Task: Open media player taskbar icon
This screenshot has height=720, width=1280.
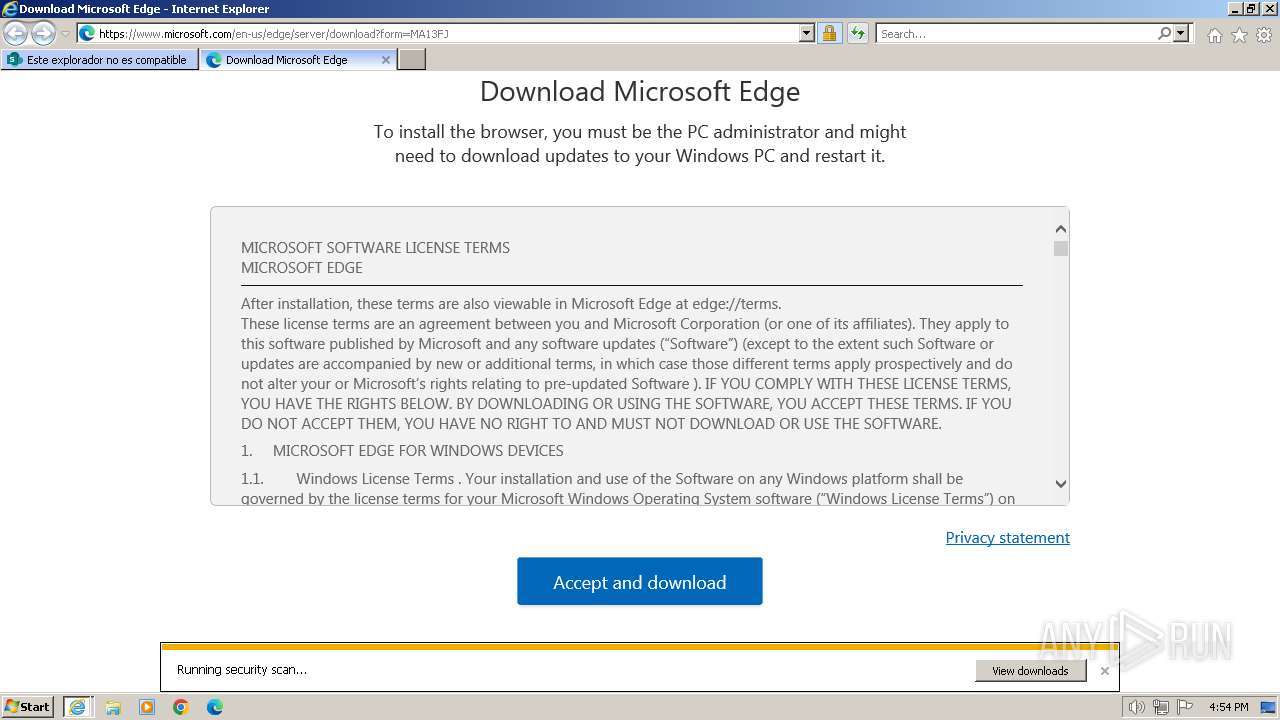Action: tap(147, 707)
